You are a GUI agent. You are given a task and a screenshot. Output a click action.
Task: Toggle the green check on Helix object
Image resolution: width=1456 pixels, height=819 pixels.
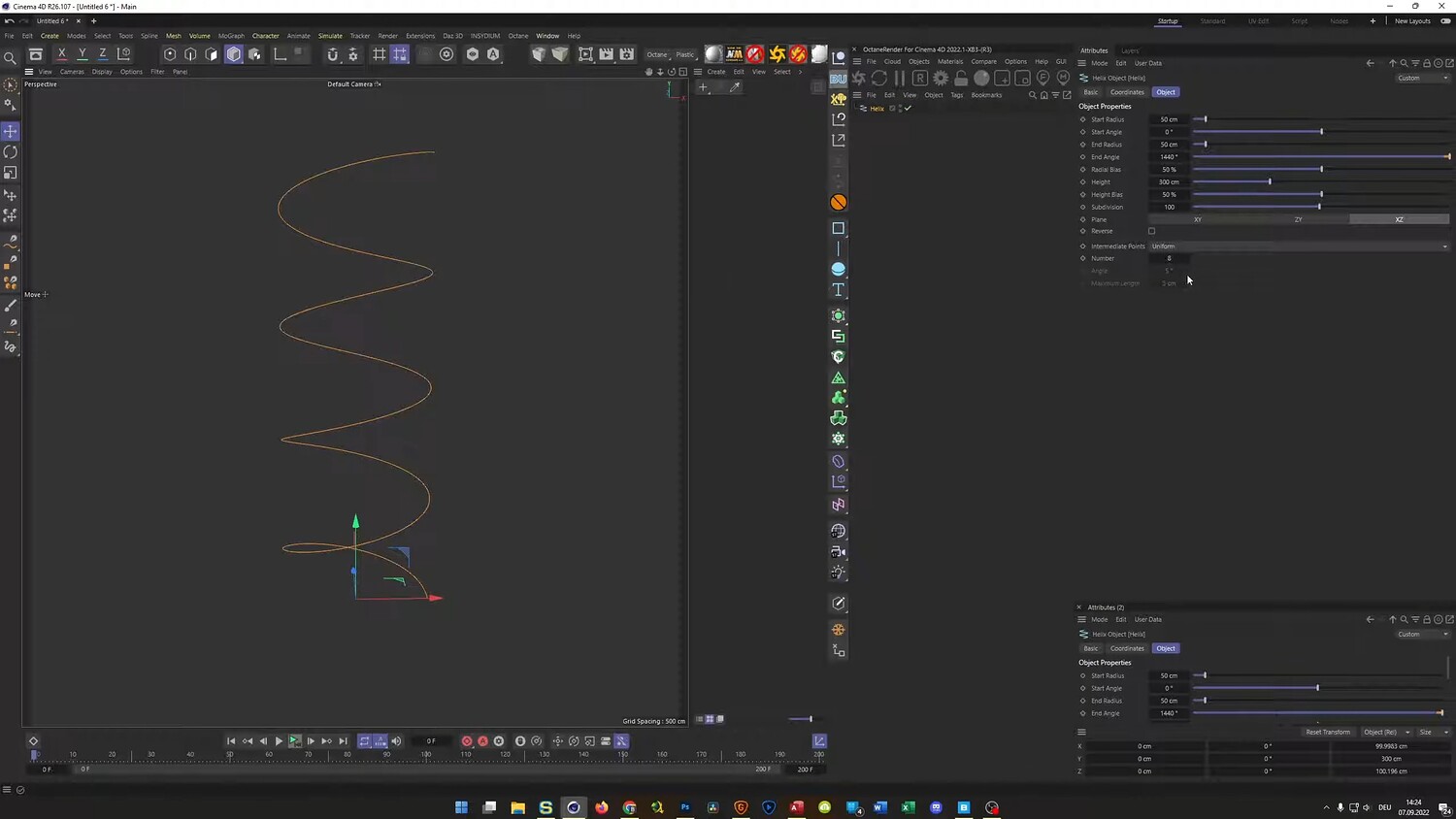[908, 109]
